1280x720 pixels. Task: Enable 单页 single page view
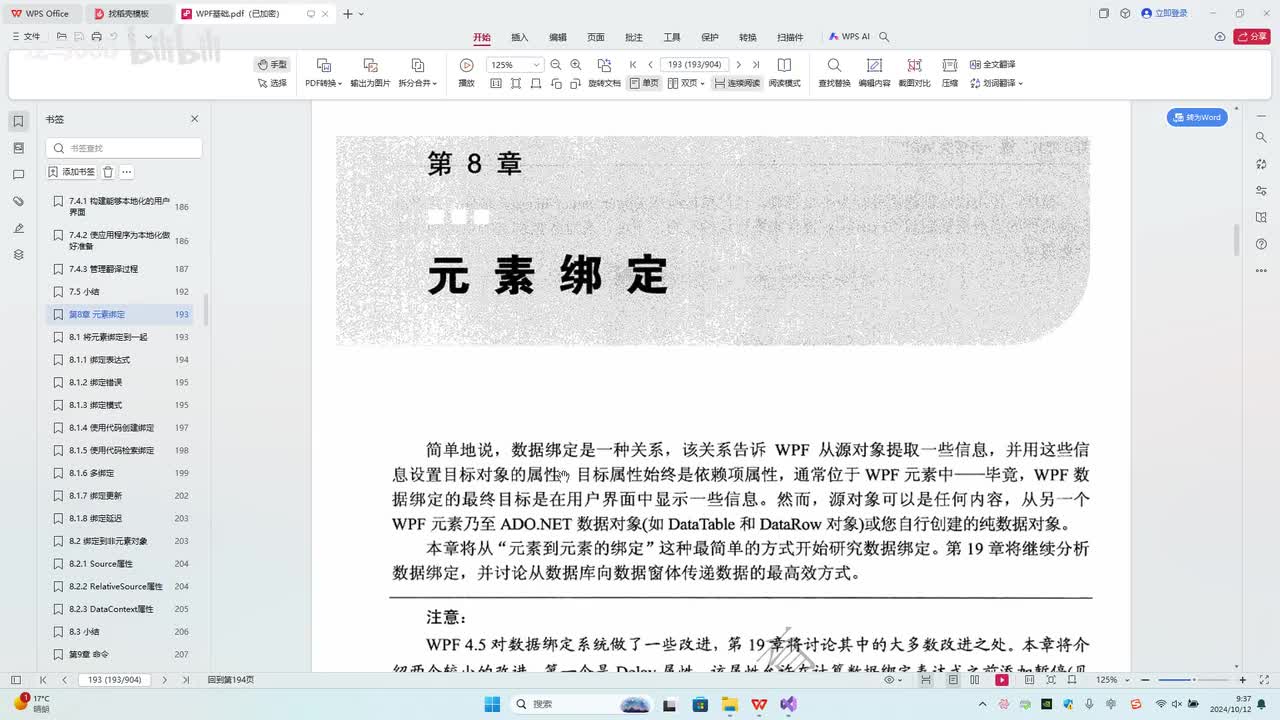pyautogui.click(x=644, y=83)
